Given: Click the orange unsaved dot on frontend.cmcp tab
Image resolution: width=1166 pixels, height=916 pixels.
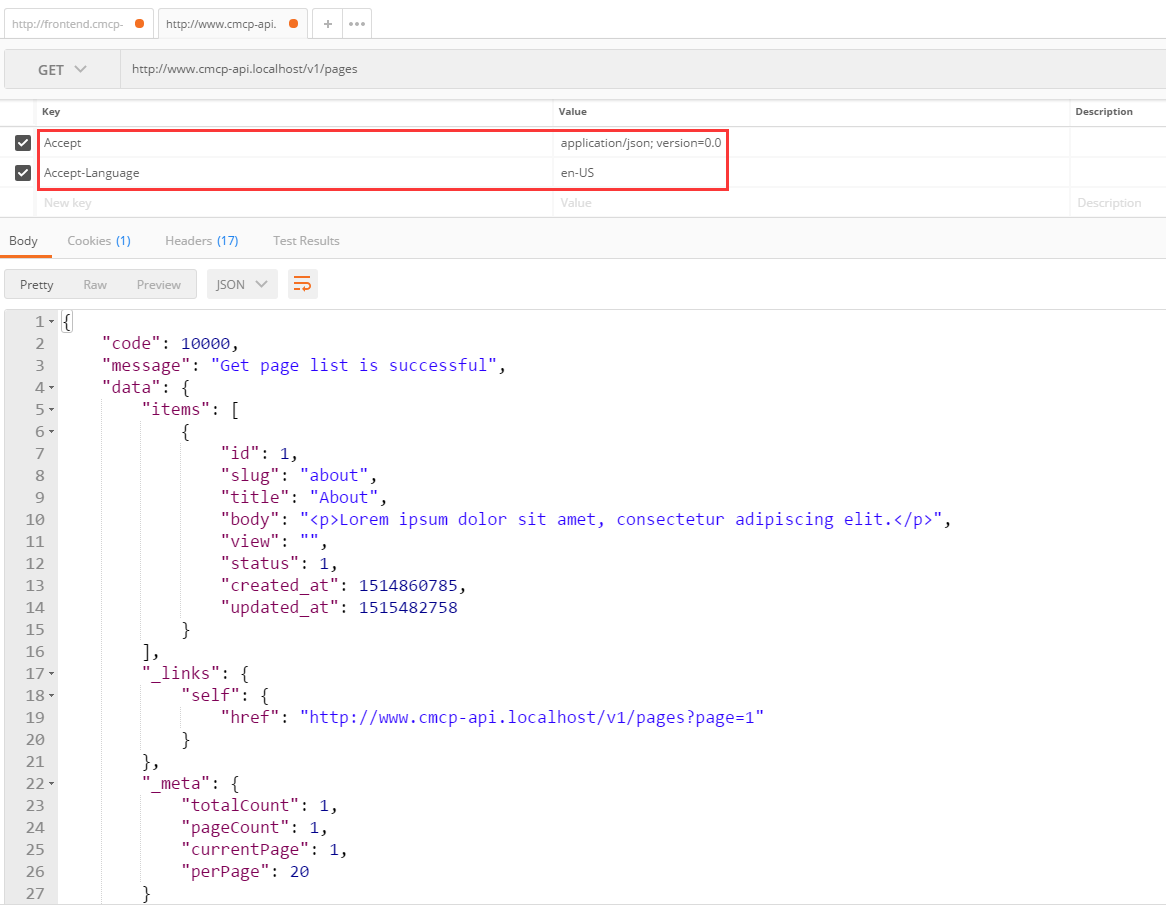Looking at the screenshot, I should 139,24.
